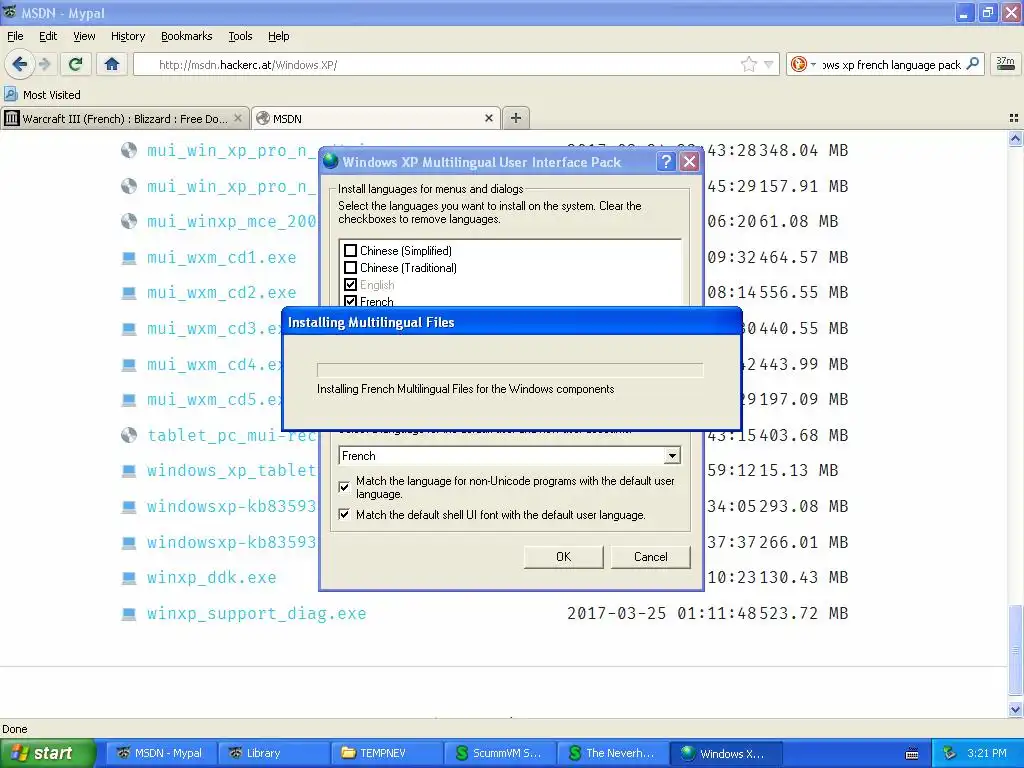
Task: Reload the page with the refresh icon
Action: (75, 64)
